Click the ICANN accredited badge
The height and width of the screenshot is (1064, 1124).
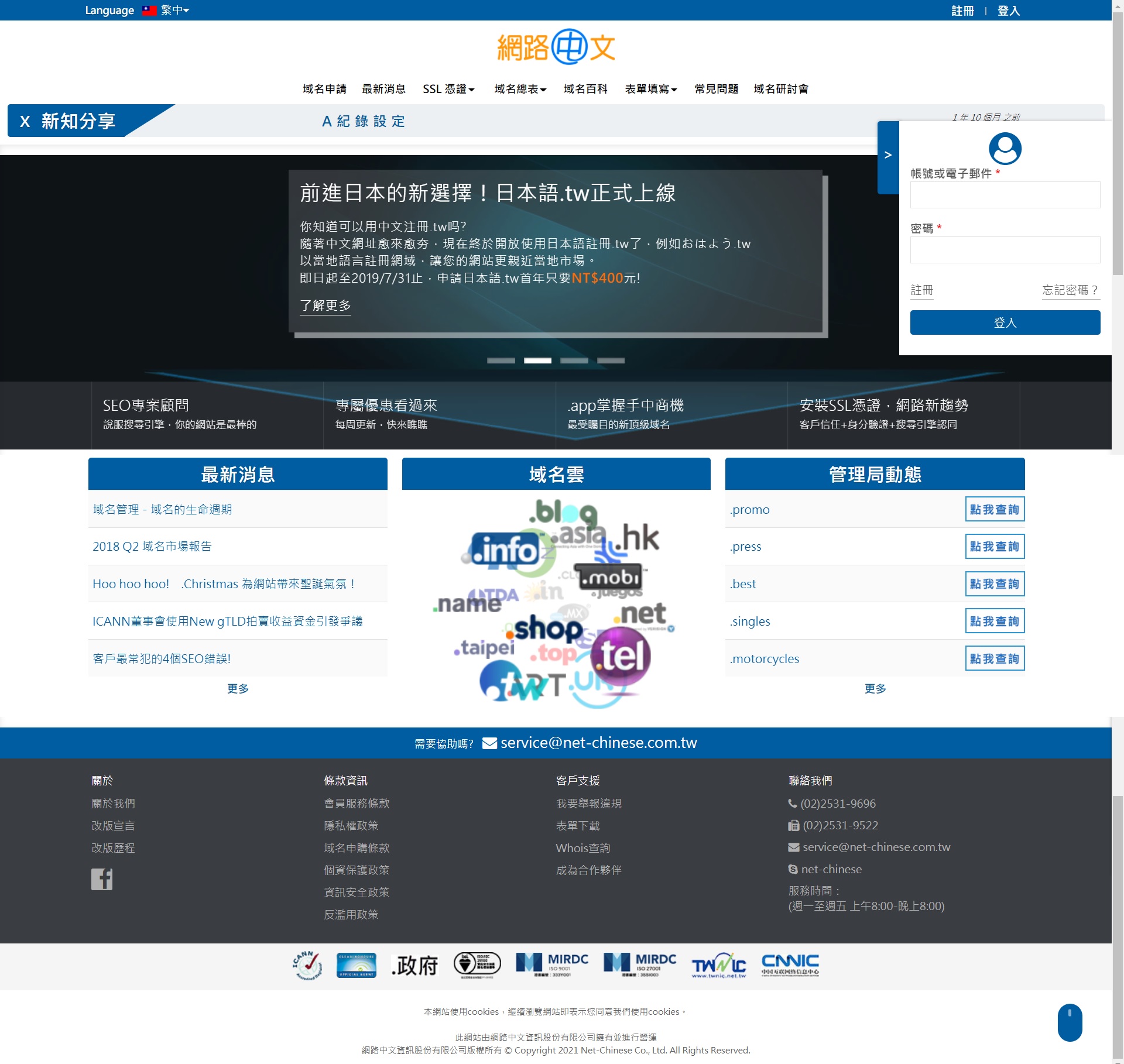[307, 965]
